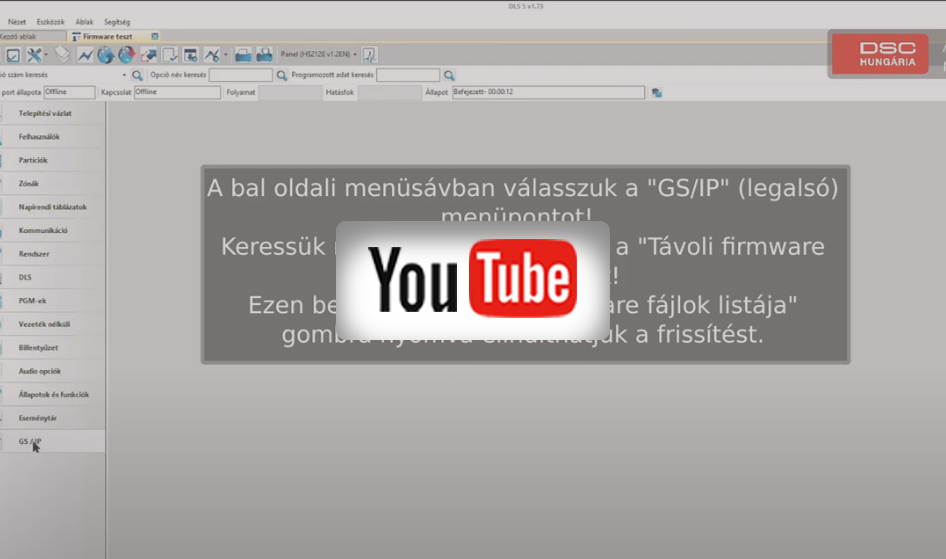Open the Kommunikáció section in sidebar

click(43, 230)
